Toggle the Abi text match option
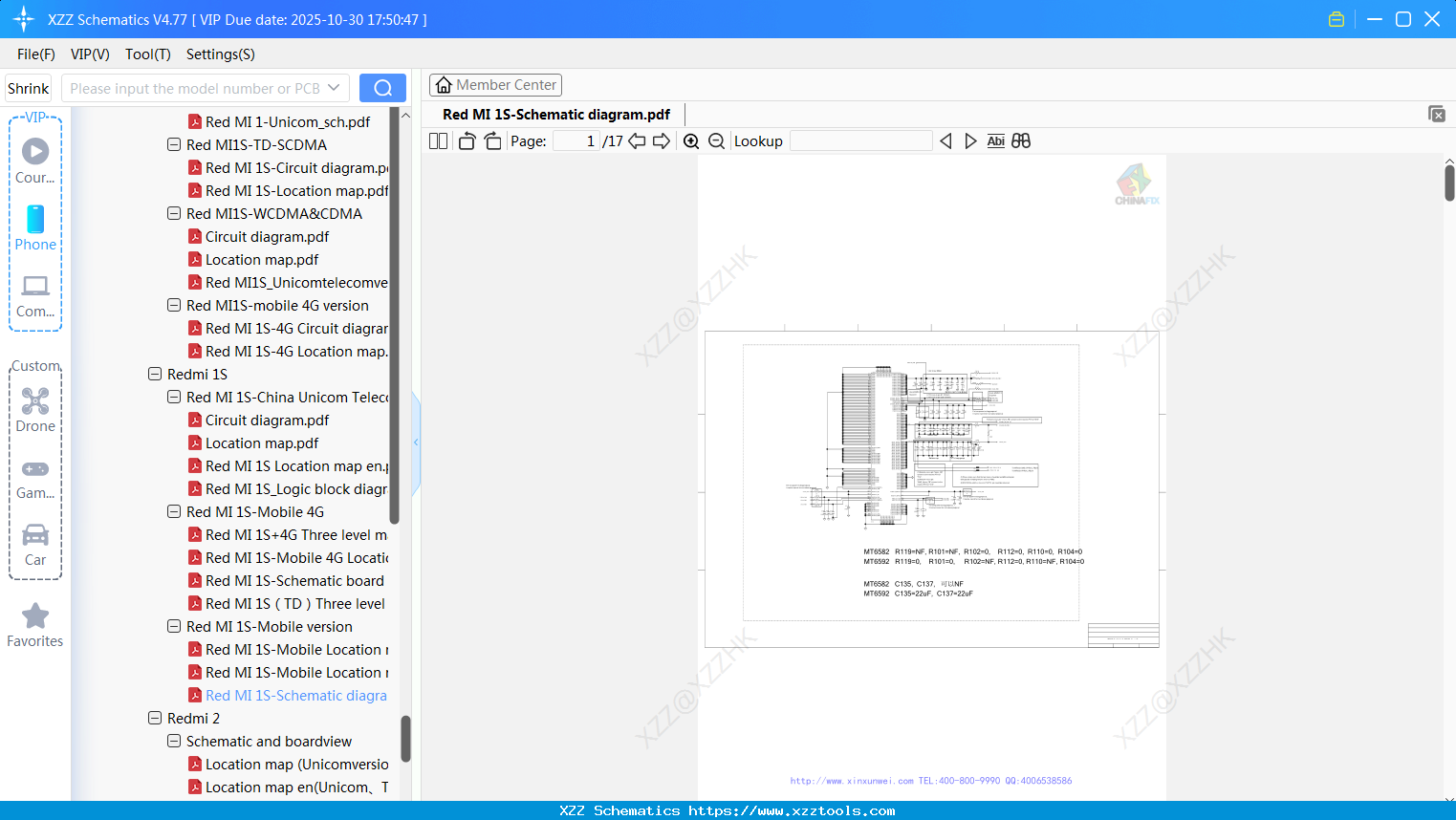The height and width of the screenshot is (820, 1456). click(x=995, y=140)
